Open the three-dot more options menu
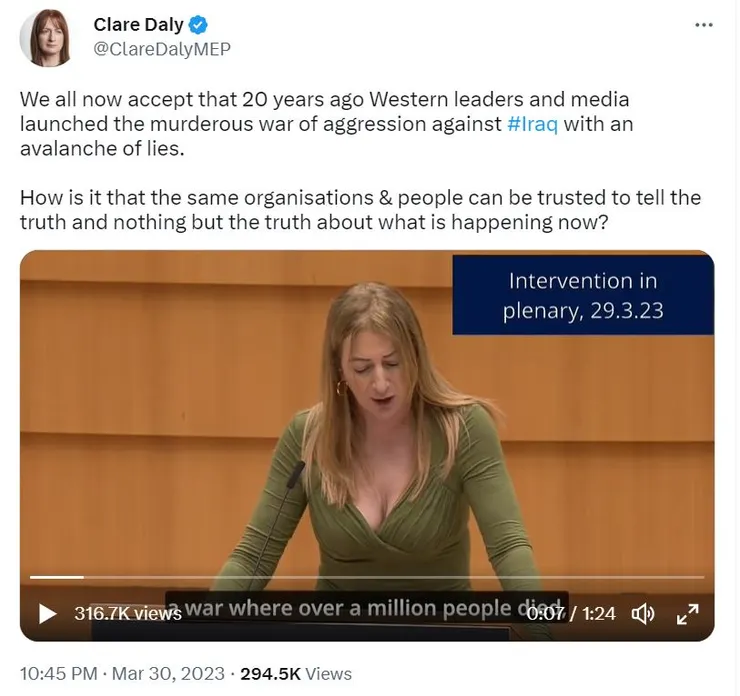The image size is (740, 696). click(x=704, y=25)
